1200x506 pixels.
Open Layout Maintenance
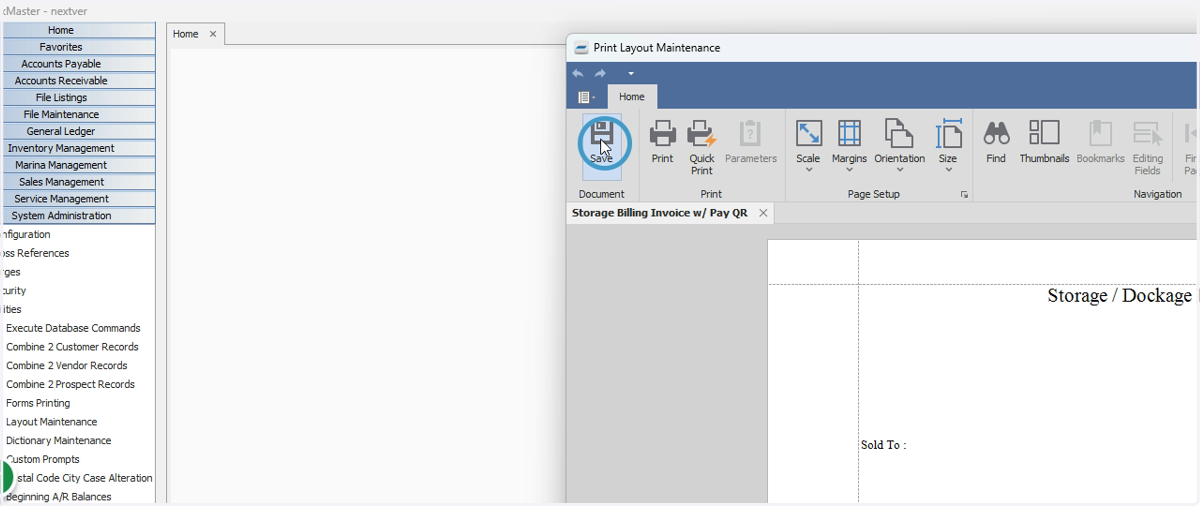52,422
